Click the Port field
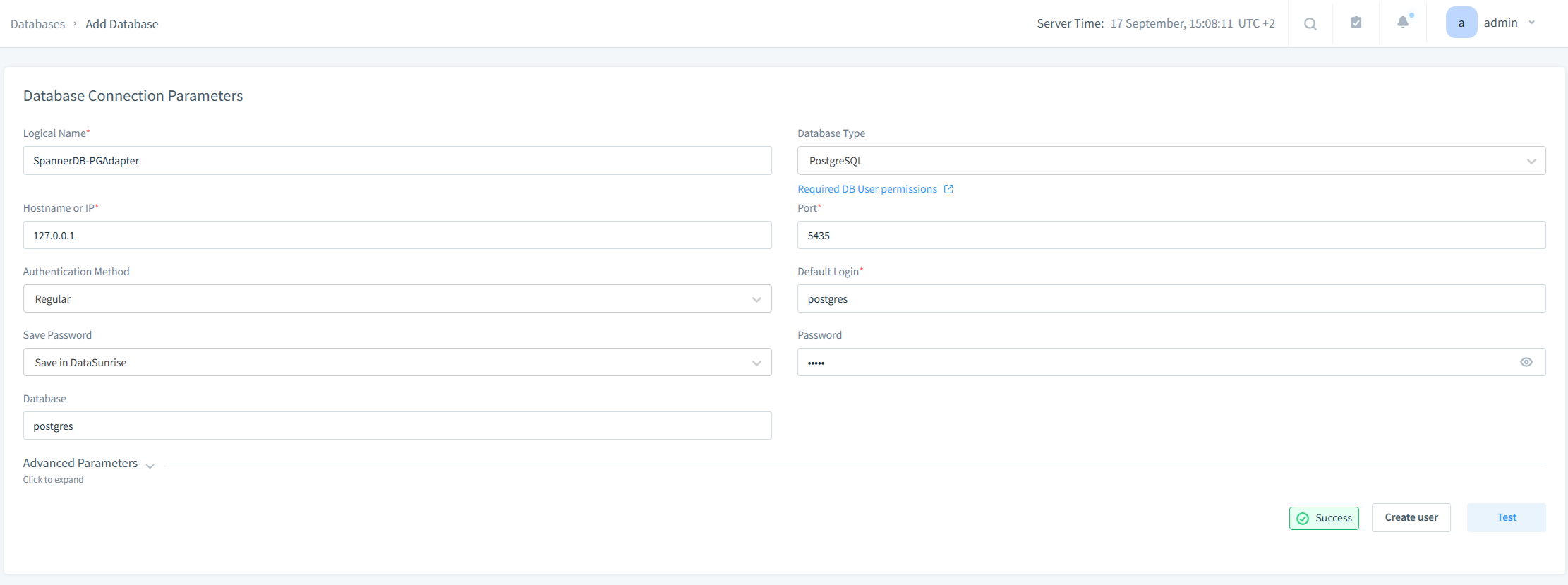The height and width of the screenshot is (585, 1568). pyautogui.click(x=1171, y=235)
